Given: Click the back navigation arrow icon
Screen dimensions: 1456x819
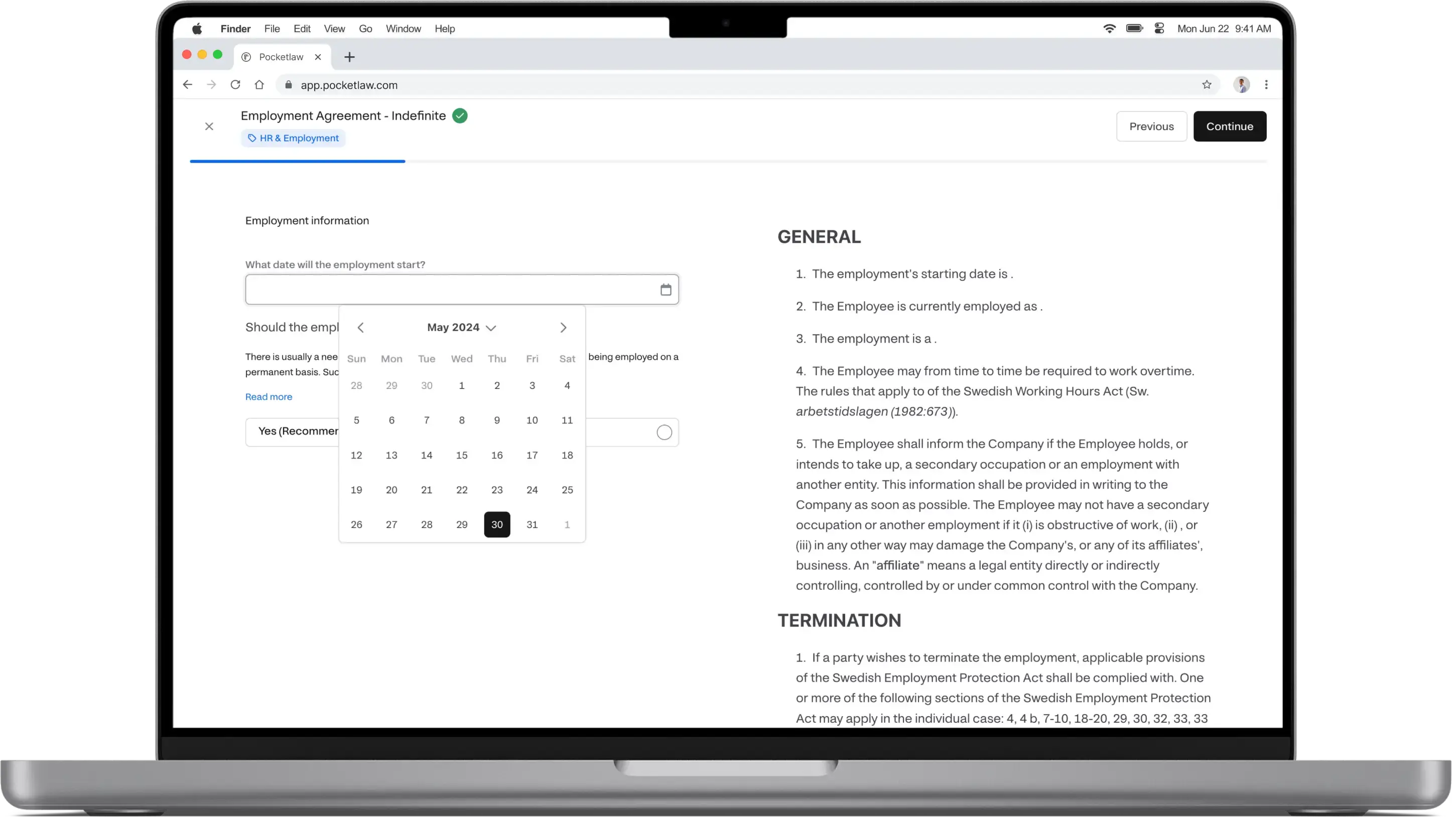Looking at the screenshot, I should pyautogui.click(x=360, y=327).
